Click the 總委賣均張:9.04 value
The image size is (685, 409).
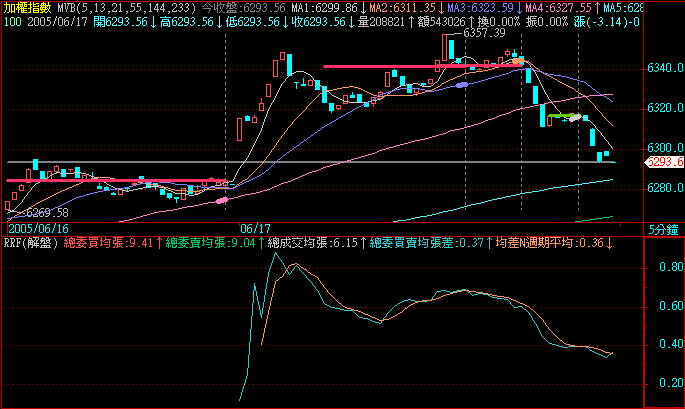211,243
